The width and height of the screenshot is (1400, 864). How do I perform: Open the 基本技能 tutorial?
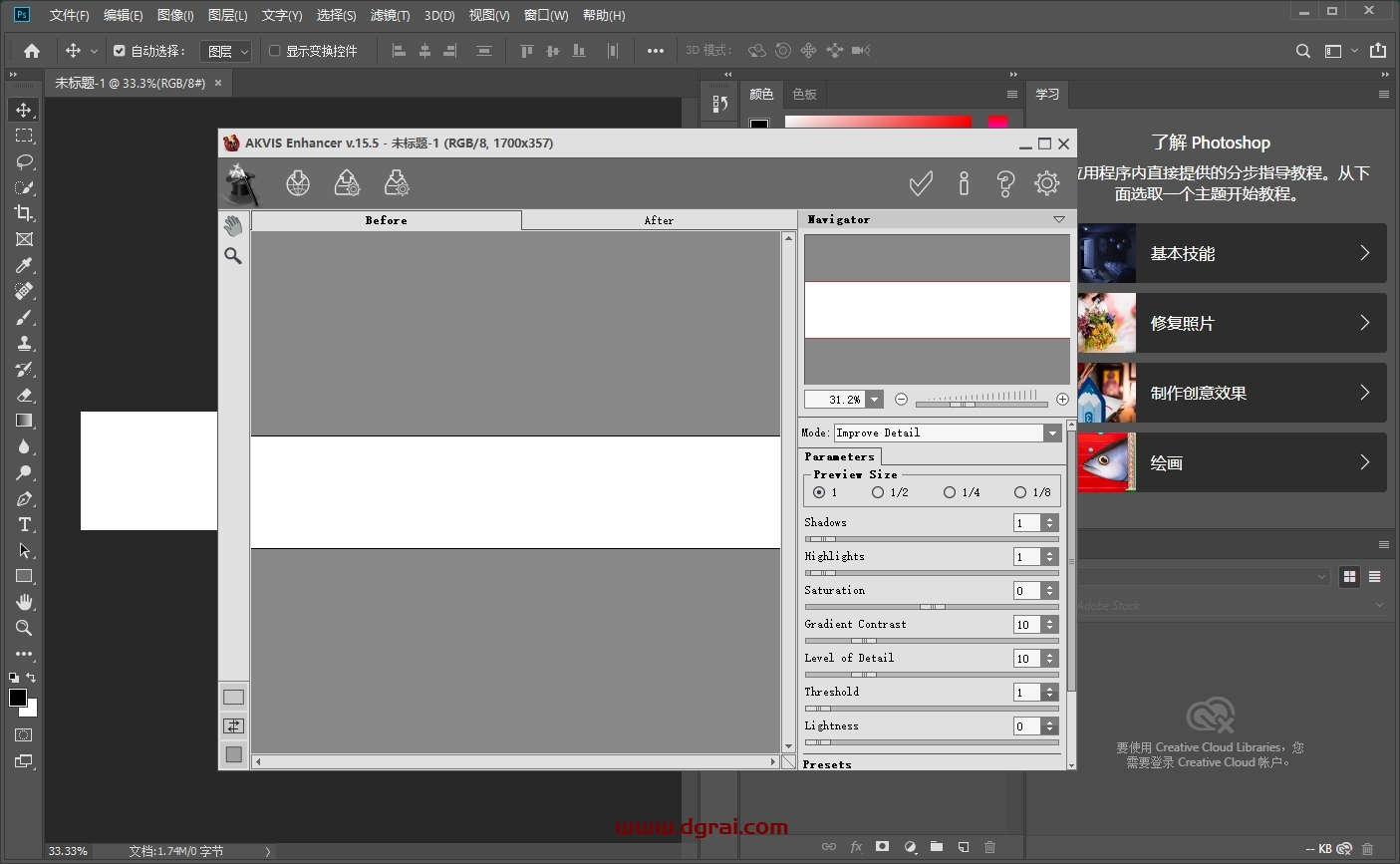coord(1232,253)
